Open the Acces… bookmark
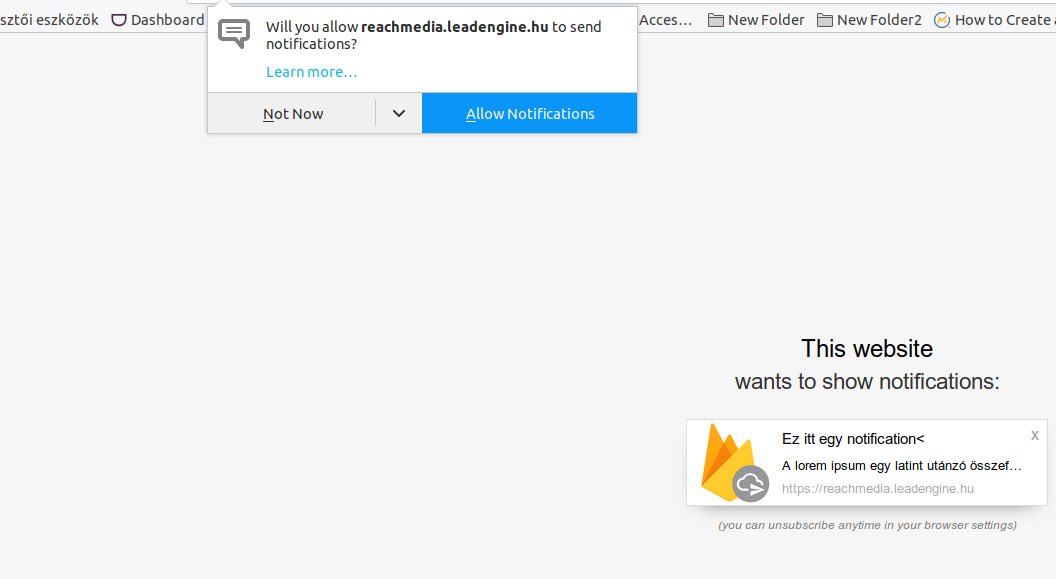 pyautogui.click(x=665, y=20)
